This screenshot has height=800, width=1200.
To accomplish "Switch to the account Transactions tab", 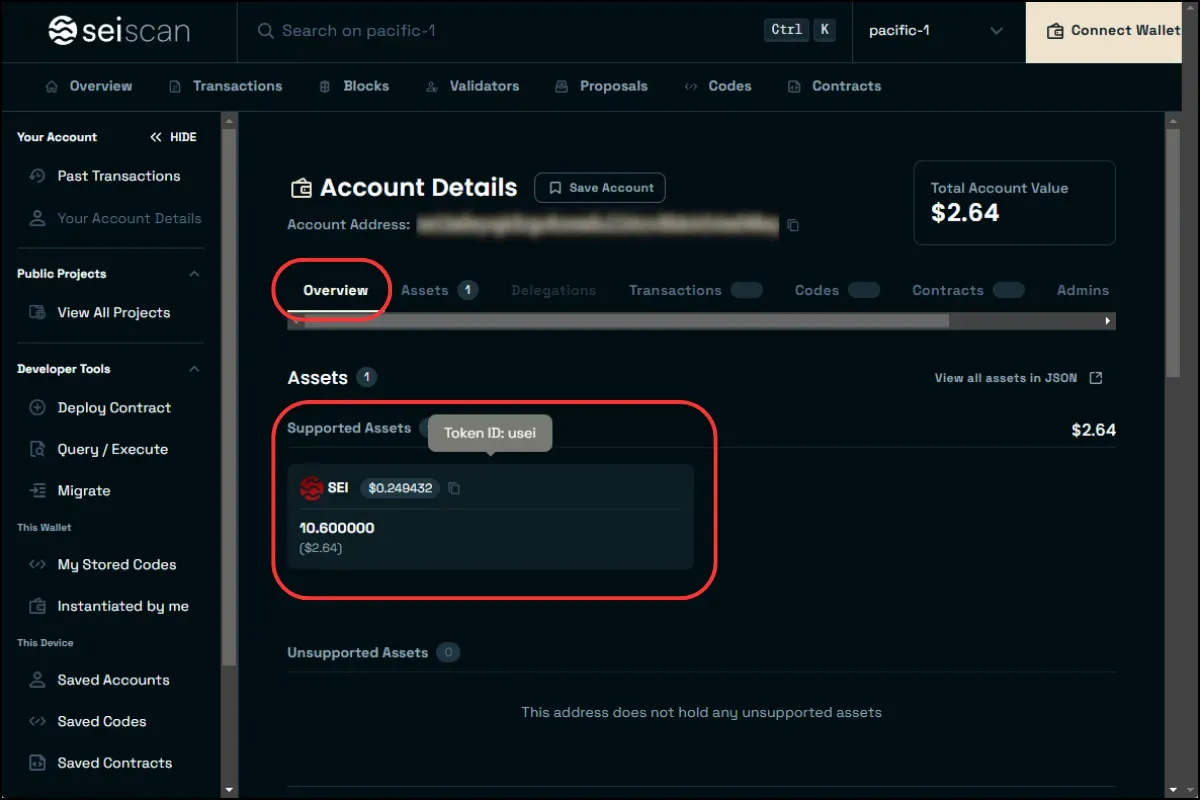I will 695,290.
